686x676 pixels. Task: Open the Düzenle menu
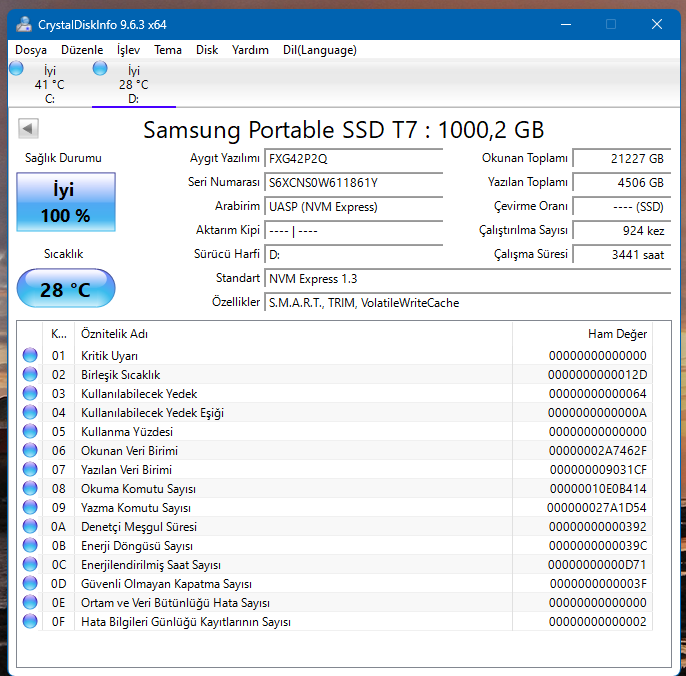82,50
